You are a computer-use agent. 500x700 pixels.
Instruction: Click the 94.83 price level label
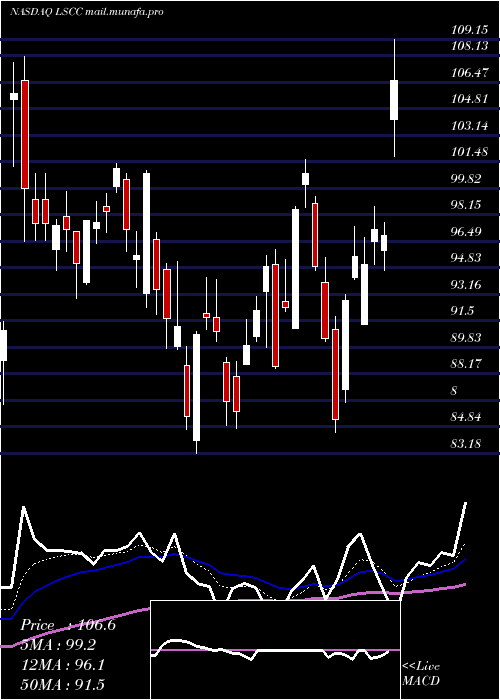click(467, 258)
